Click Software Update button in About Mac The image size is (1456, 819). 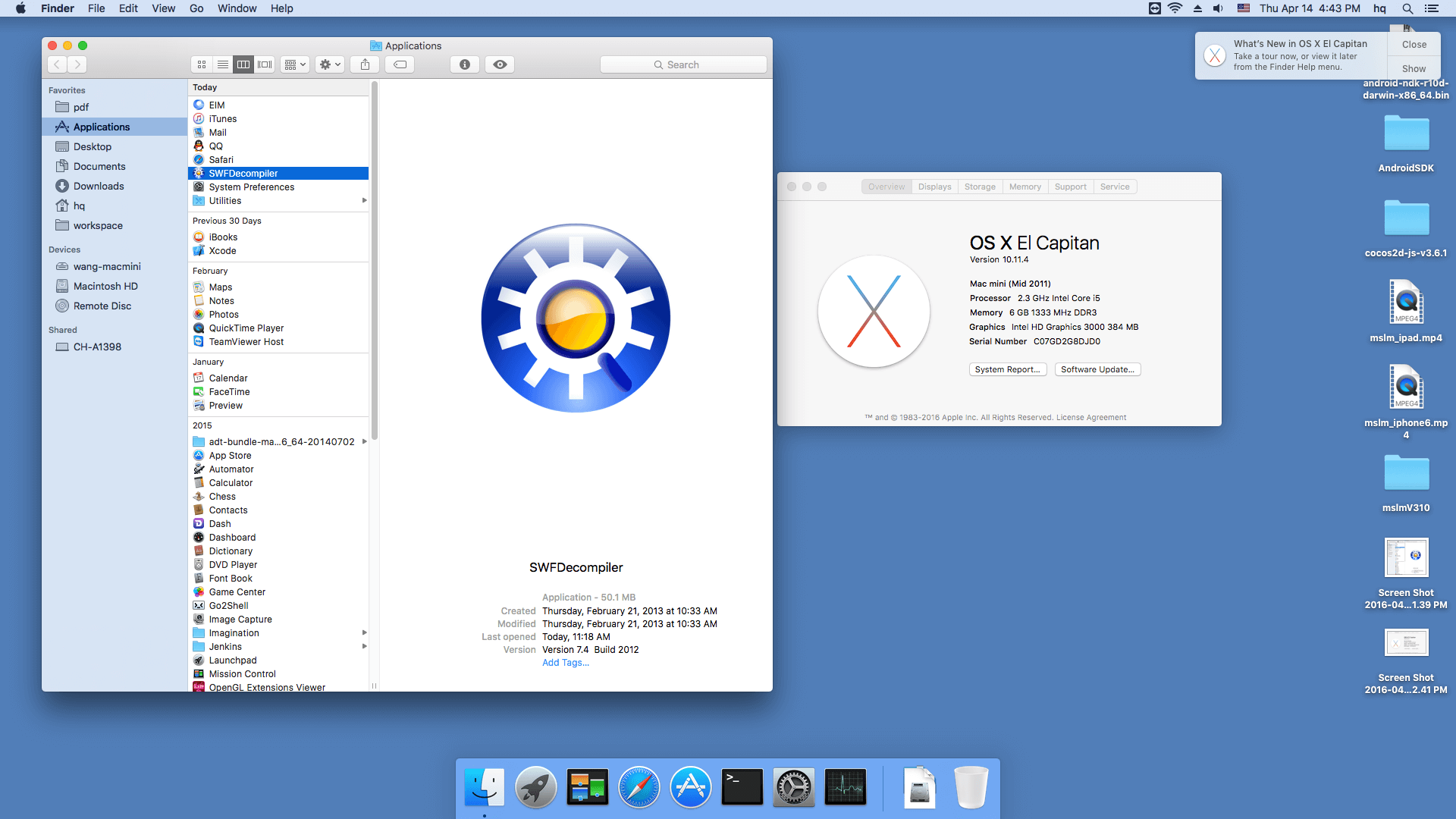(x=1097, y=369)
